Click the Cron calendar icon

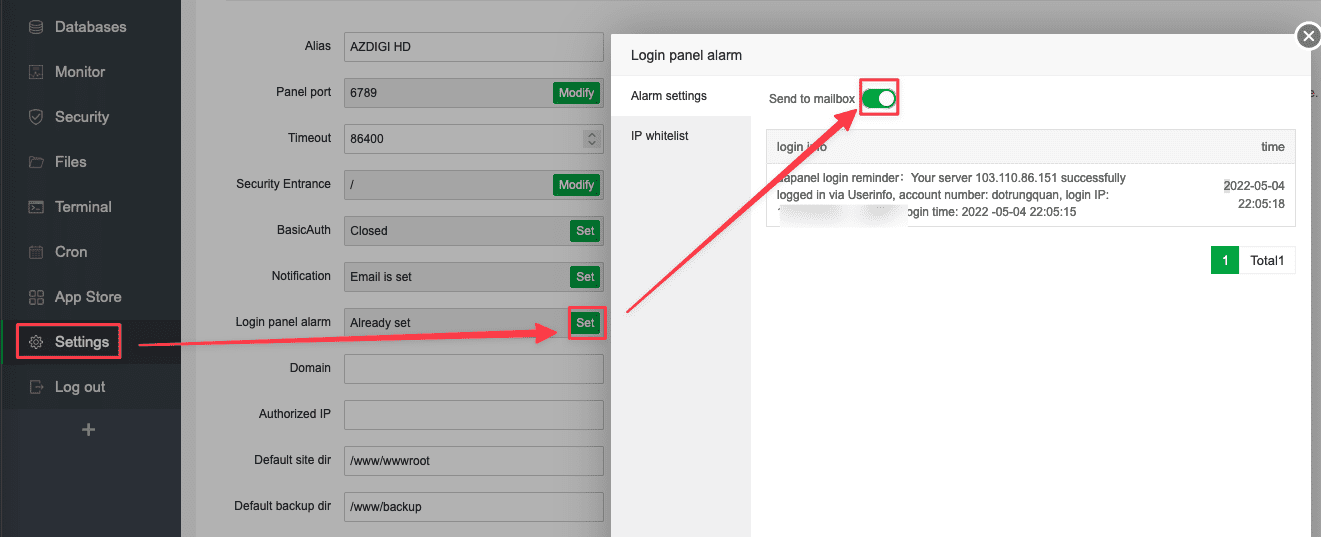tap(36, 252)
